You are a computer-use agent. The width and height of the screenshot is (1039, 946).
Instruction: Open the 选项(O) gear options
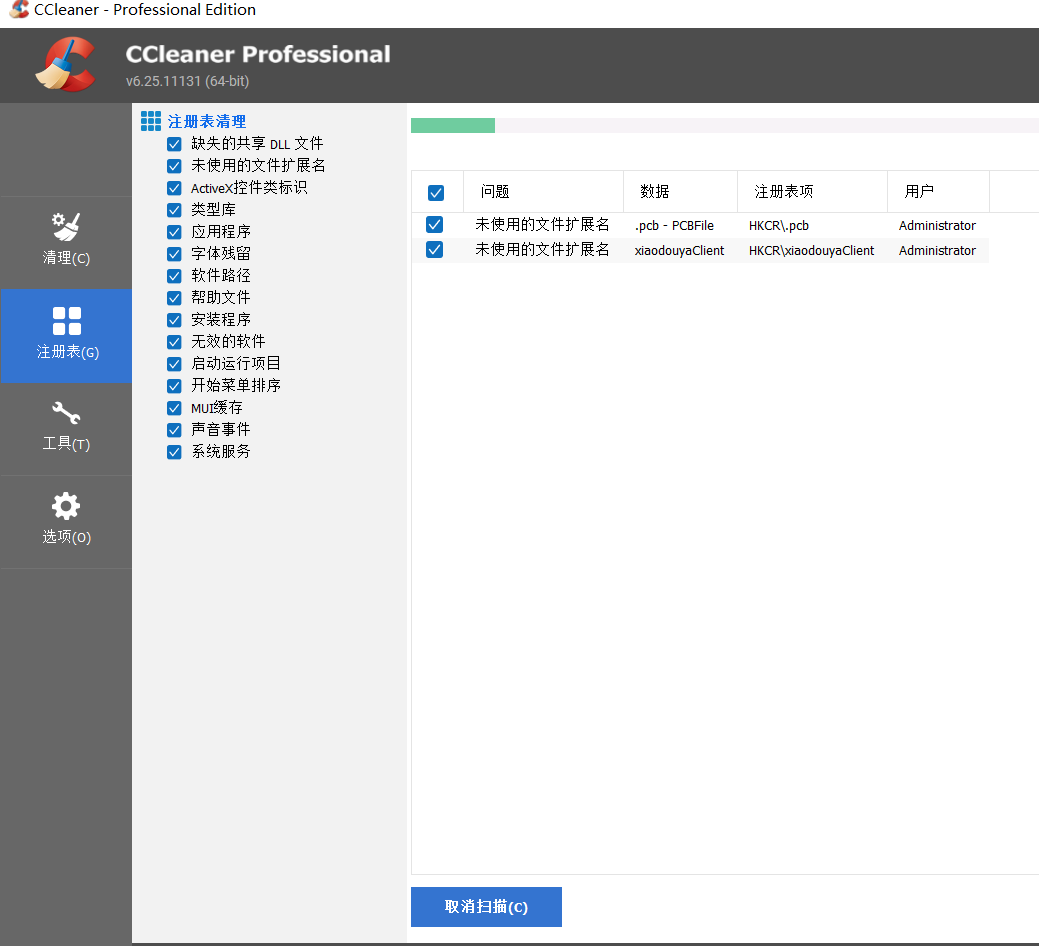tap(66, 521)
